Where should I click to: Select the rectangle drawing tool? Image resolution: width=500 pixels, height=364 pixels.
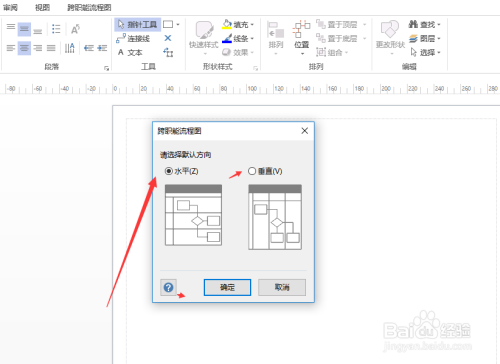168,24
